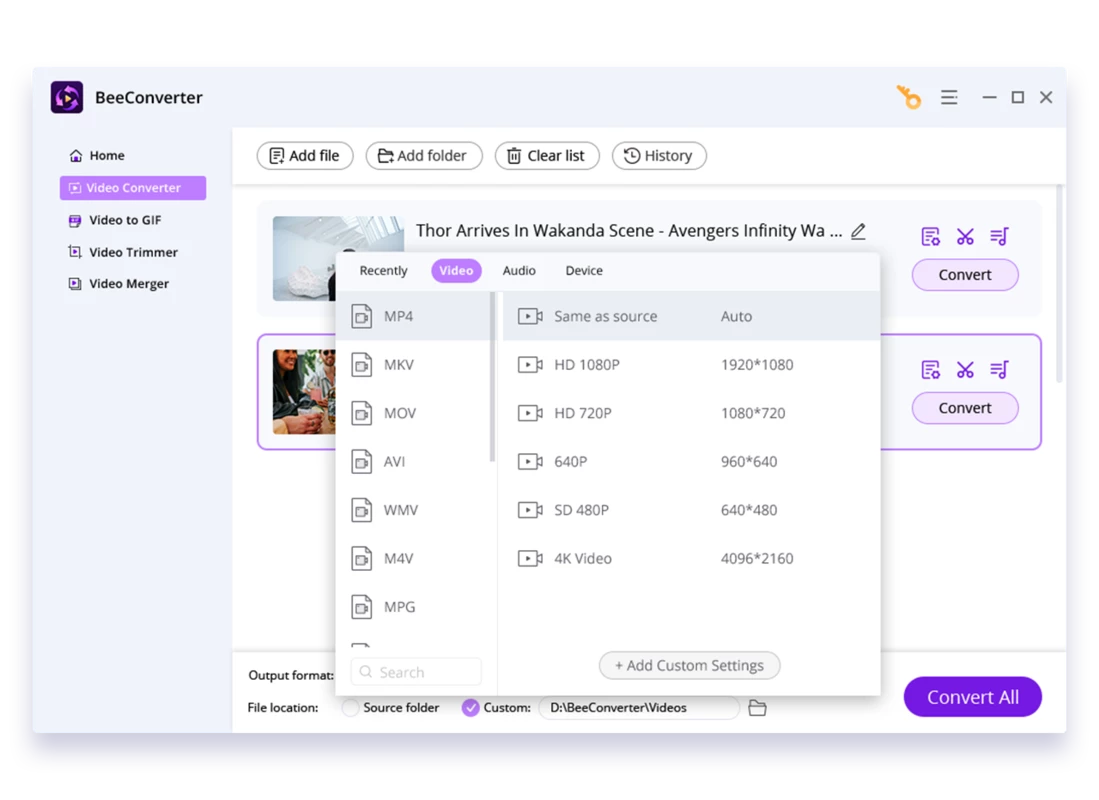Choose HD 1080P resolution
Image resolution: width=1099 pixels, height=800 pixels.
tap(691, 365)
